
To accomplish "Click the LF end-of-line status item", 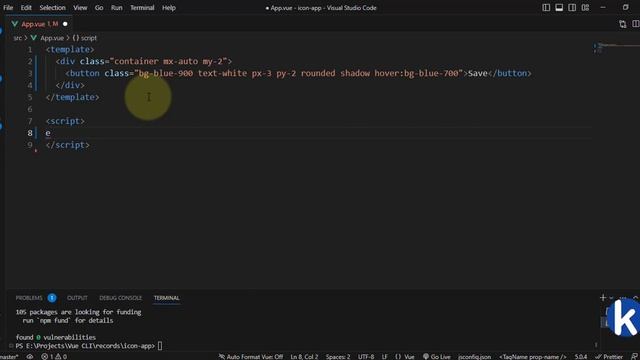I will click(384, 357).
